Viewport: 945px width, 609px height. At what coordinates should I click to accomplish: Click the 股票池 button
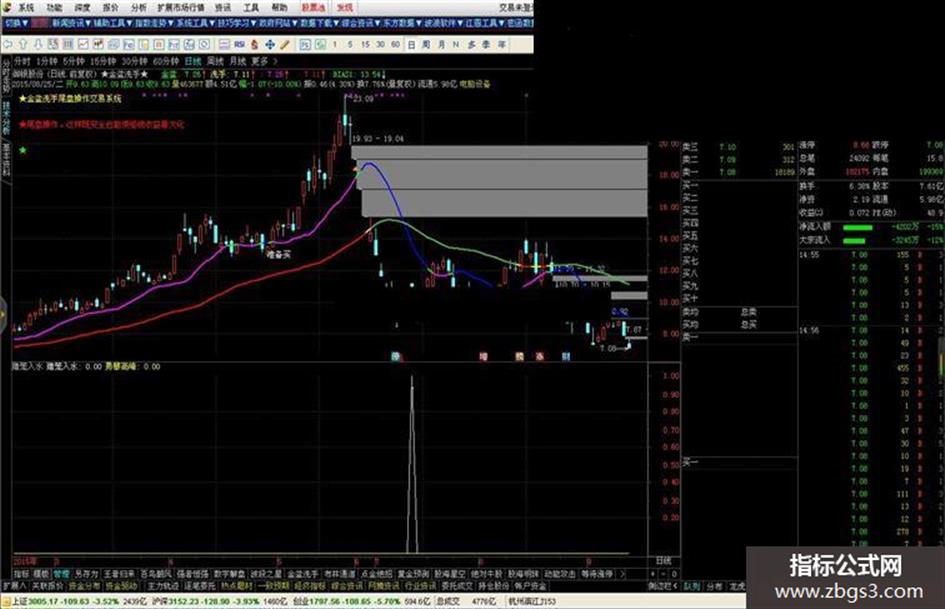(313, 8)
